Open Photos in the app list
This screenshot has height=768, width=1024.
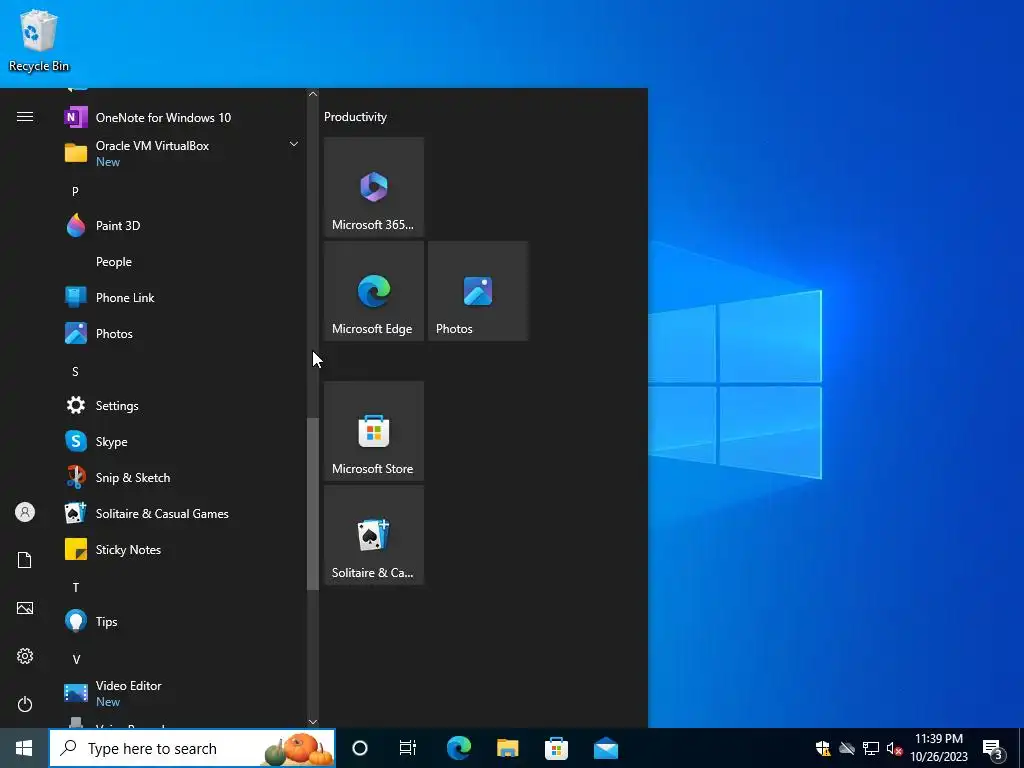[183, 333]
